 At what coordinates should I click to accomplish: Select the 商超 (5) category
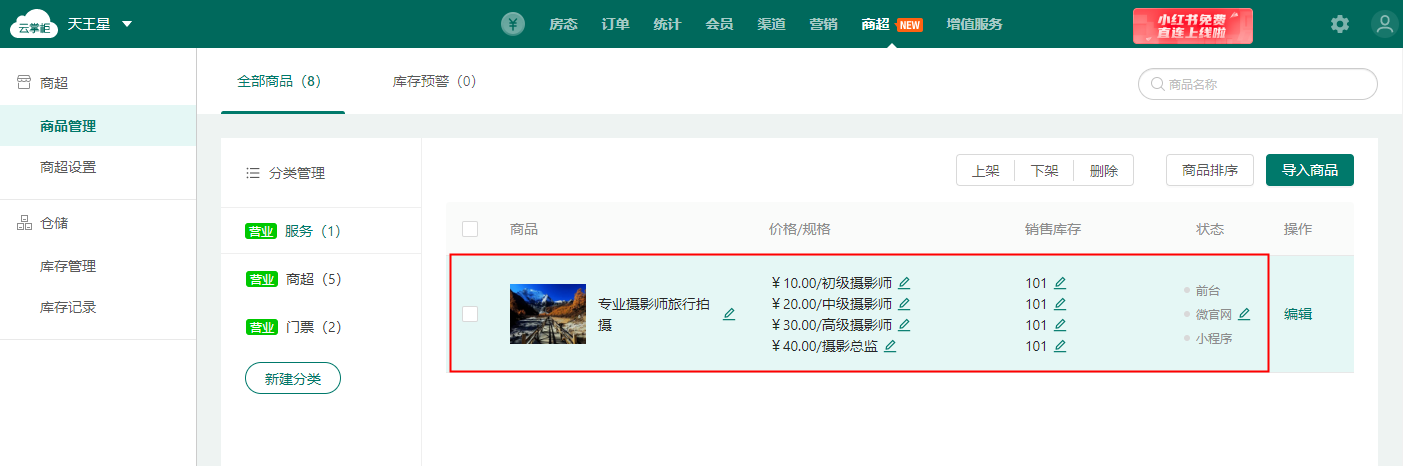[312, 279]
